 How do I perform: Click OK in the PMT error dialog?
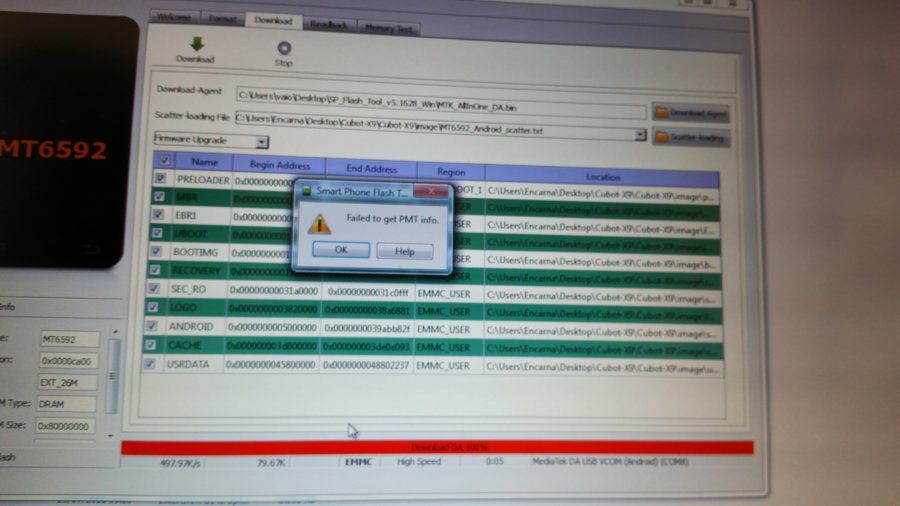click(341, 250)
